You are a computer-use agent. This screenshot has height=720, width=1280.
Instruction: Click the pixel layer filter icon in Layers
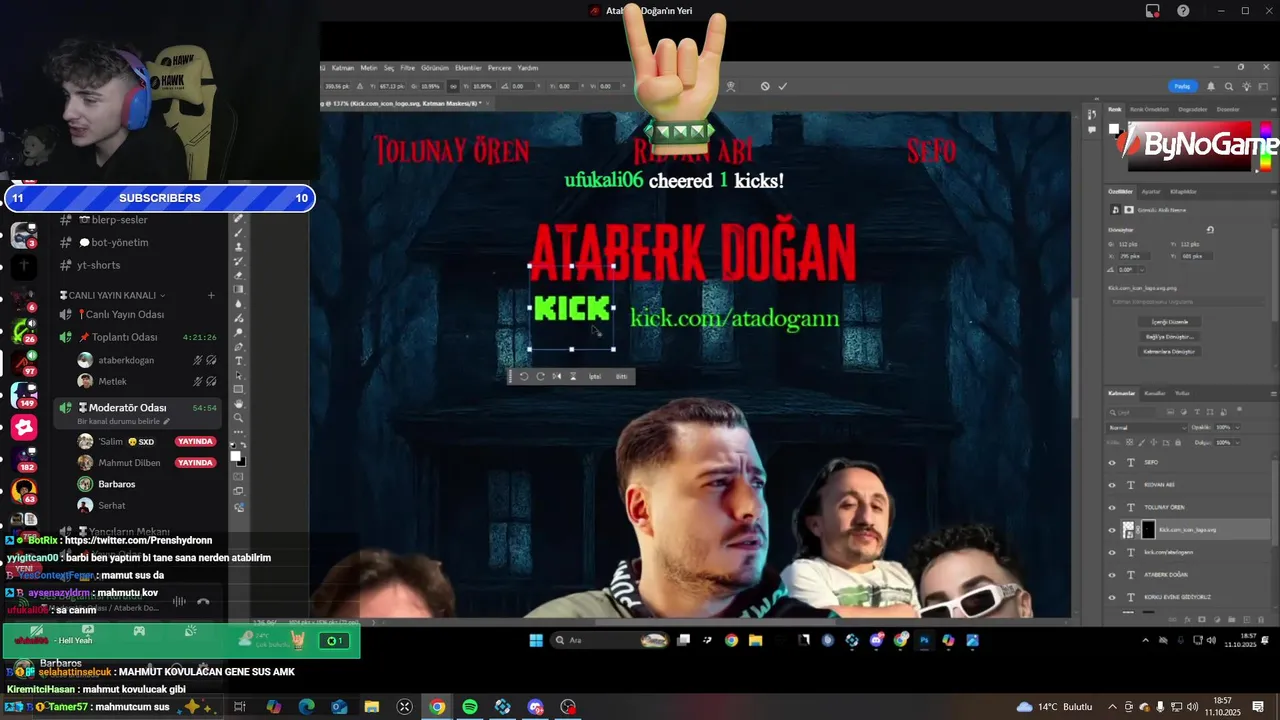pyautogui.click(x=1170, y=412)
